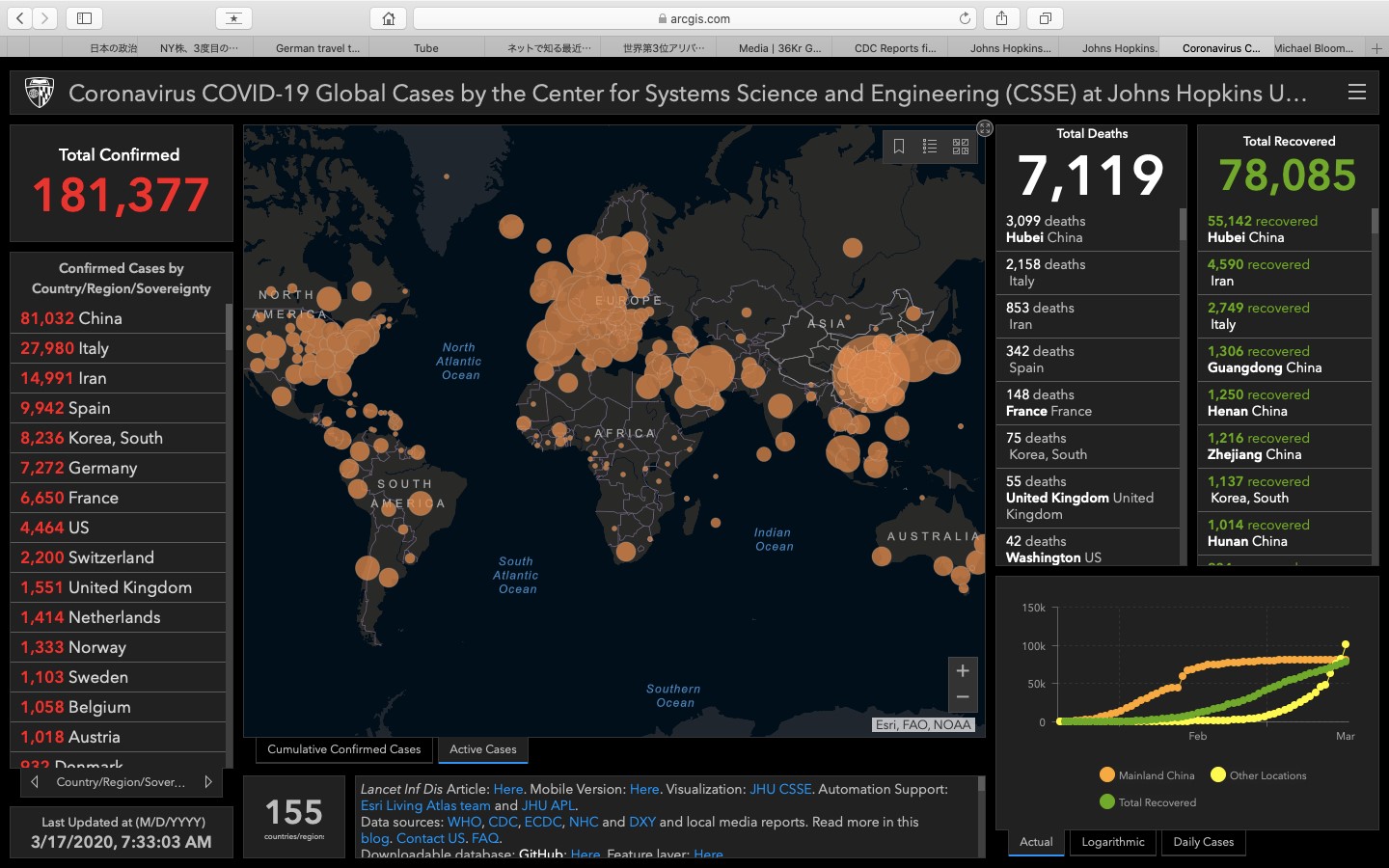1389x868 pixels.
Task: Click 42 deaths Washington US entry
Action: coord(1087,549)
